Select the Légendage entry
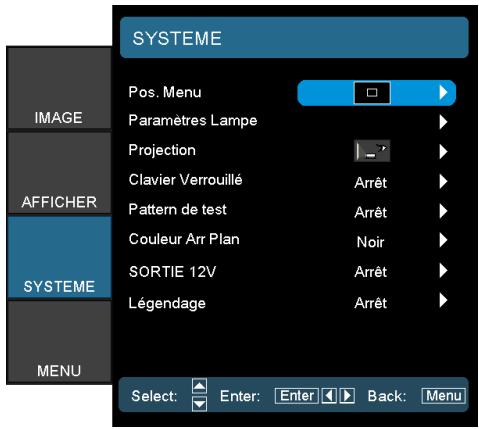The width and height of the screenshot is (479, 429). pos(167,303)
